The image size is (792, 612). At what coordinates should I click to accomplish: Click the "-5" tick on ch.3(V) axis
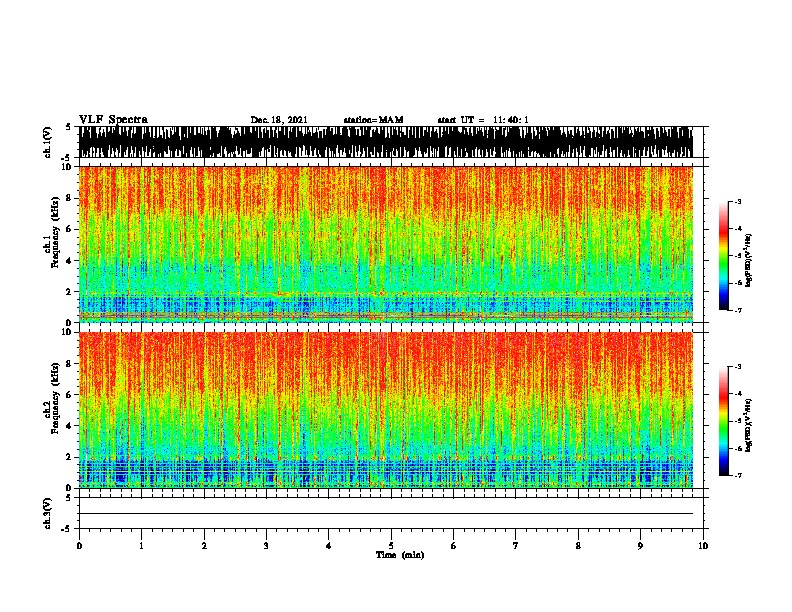pyautogui.click(x=67, y=529)
